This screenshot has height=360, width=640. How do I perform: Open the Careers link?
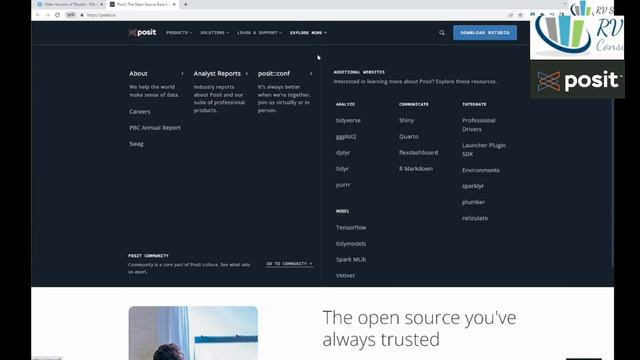(140, 111)
